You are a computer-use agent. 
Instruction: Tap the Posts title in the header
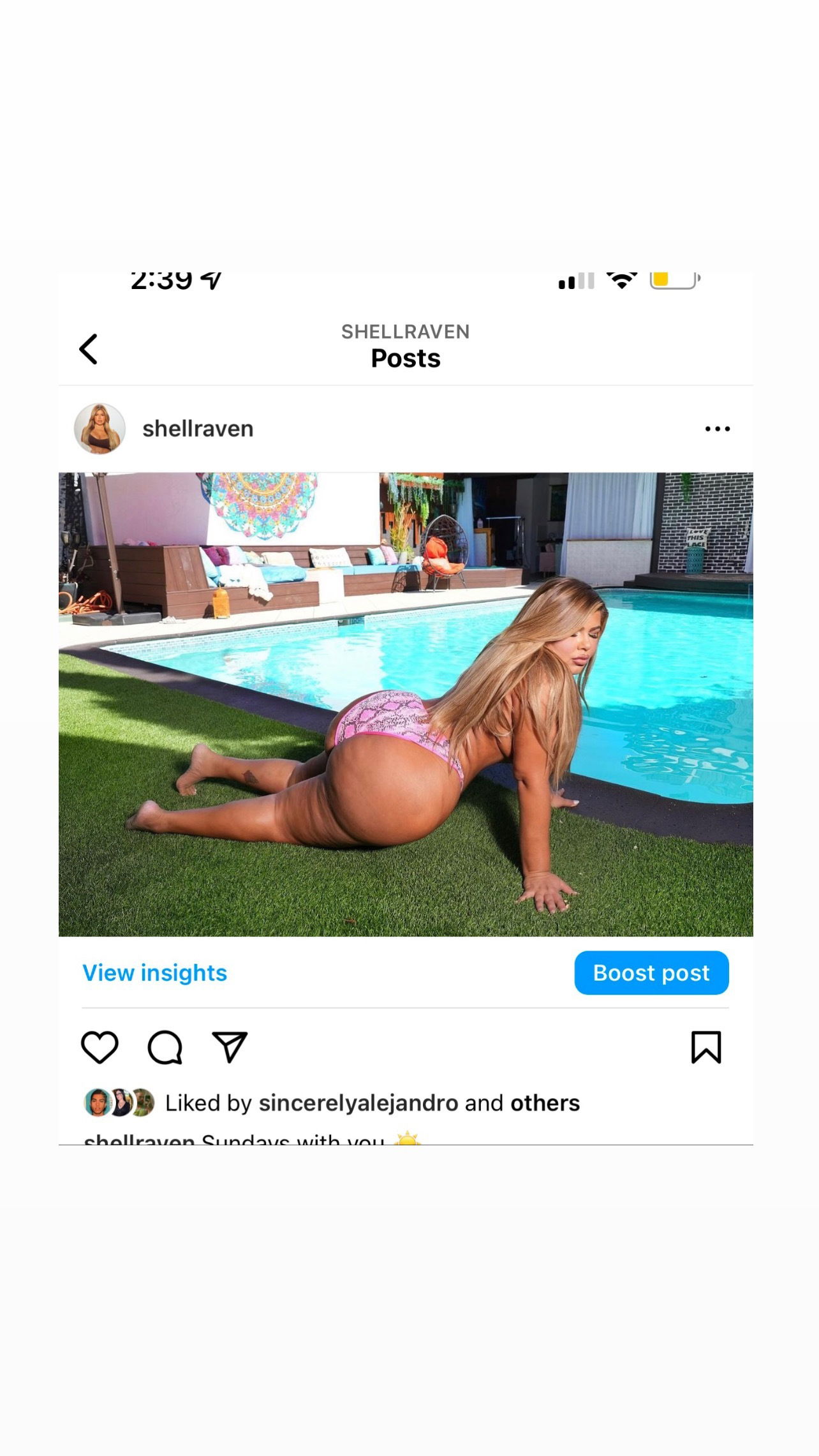point(406,359)
